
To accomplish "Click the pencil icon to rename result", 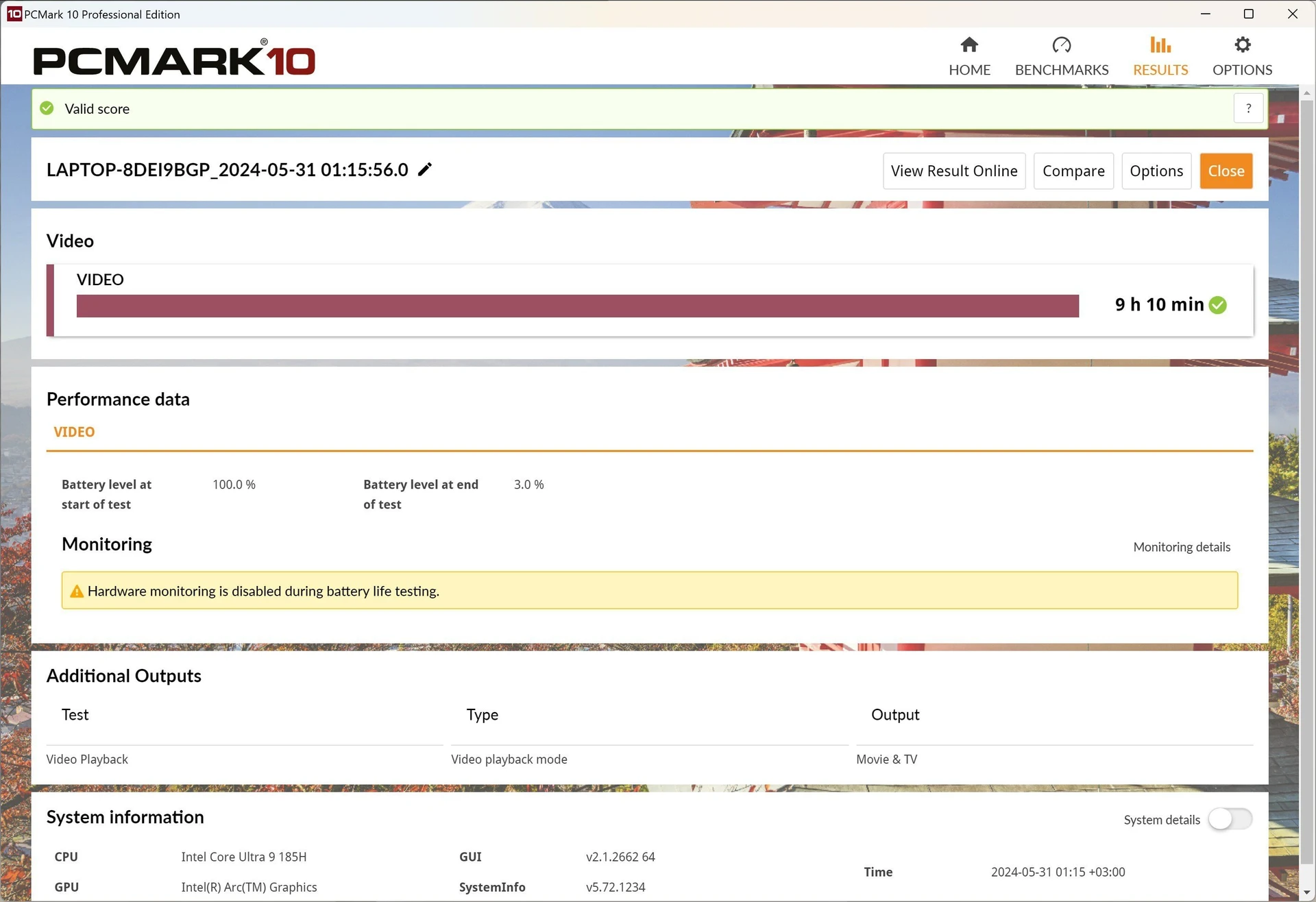I will 425,169.
